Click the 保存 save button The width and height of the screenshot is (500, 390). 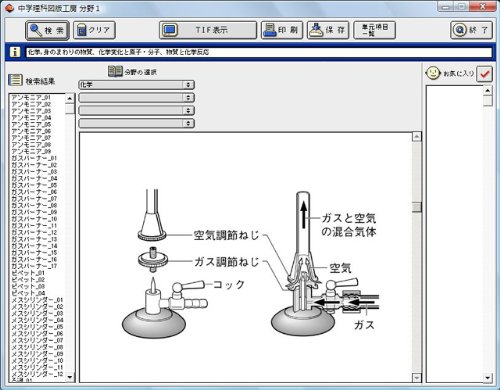click(328, 30)
